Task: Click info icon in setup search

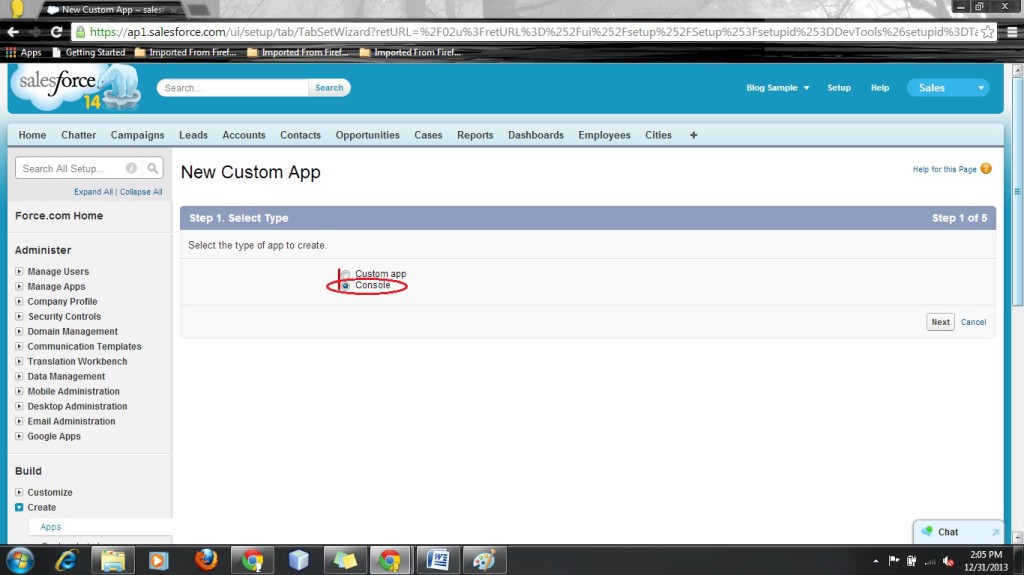Action: 131,169
